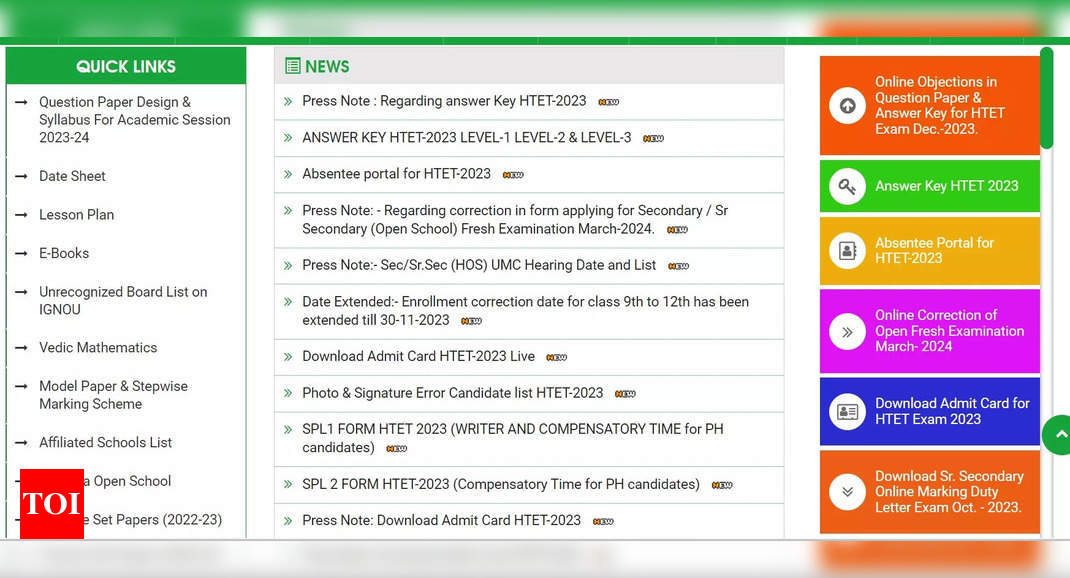Open the E-Books quick link
This screenshot has height=578, width=1070.
click(64, 253)
